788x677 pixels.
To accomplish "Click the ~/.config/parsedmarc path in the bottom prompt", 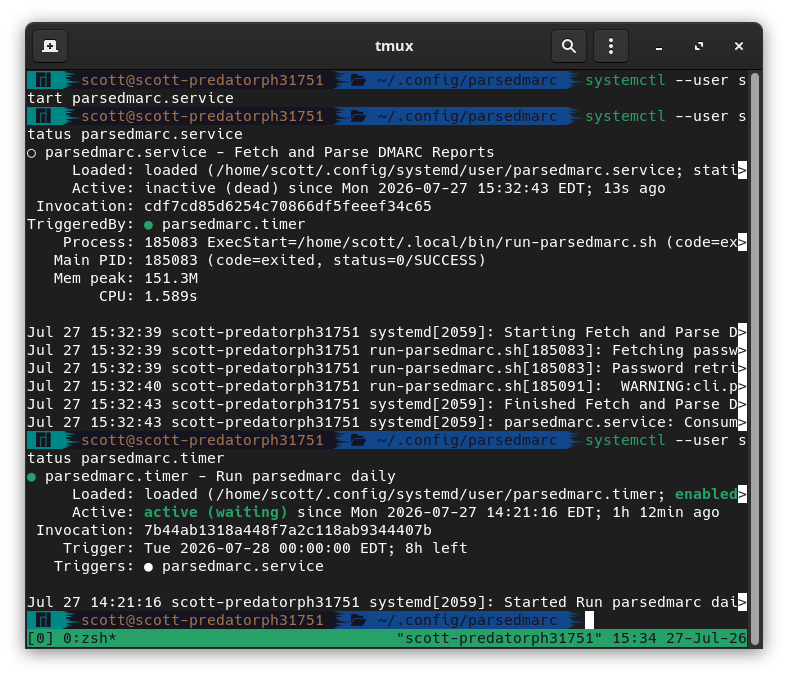I will click(x=467, y=621).
